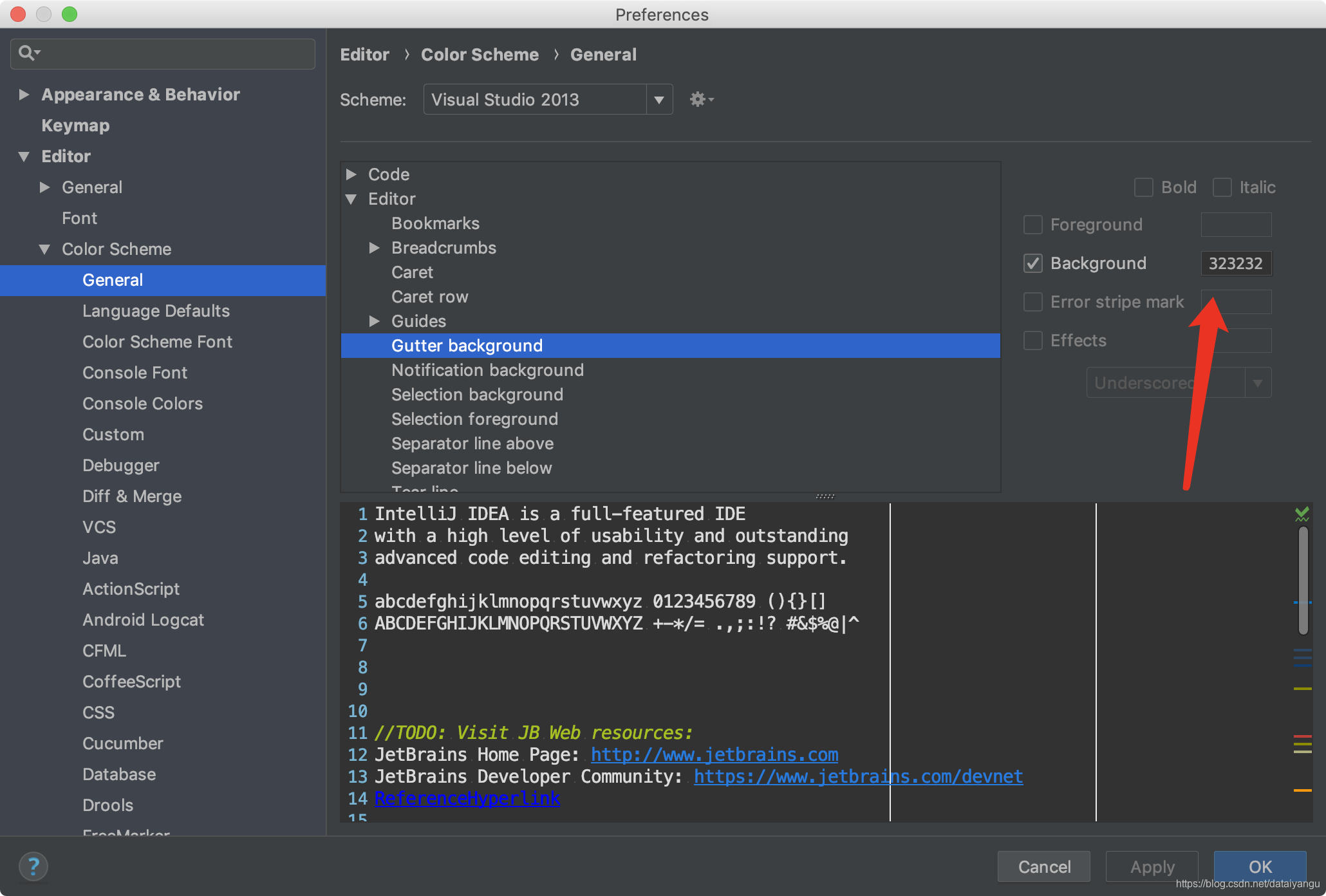
Task: Click the Background color swatch 323232
Action: click(x=1235, y=263)
